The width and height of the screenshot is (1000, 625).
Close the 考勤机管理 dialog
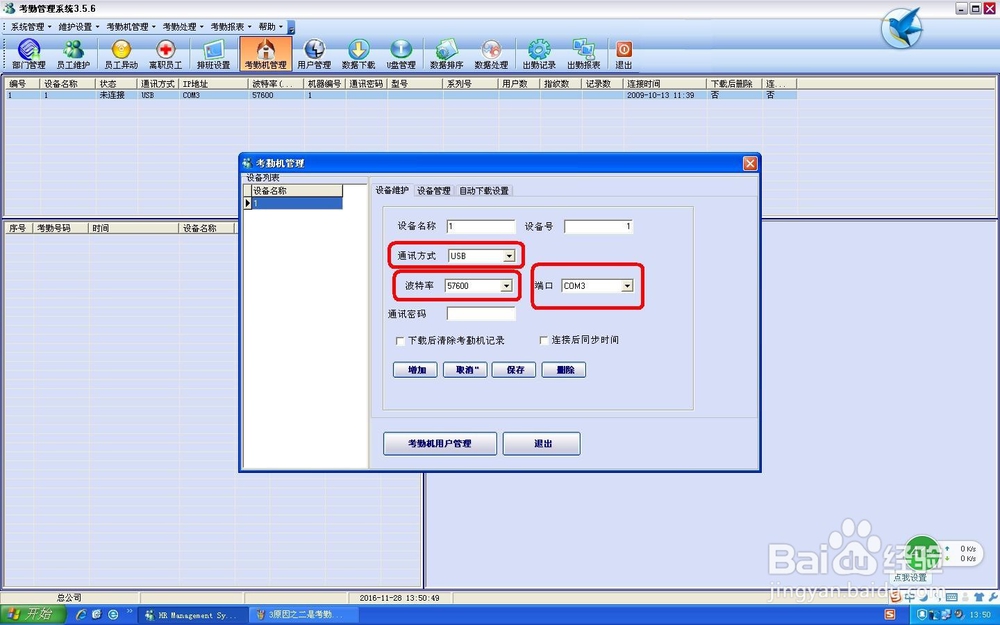(x=750, y=163)
